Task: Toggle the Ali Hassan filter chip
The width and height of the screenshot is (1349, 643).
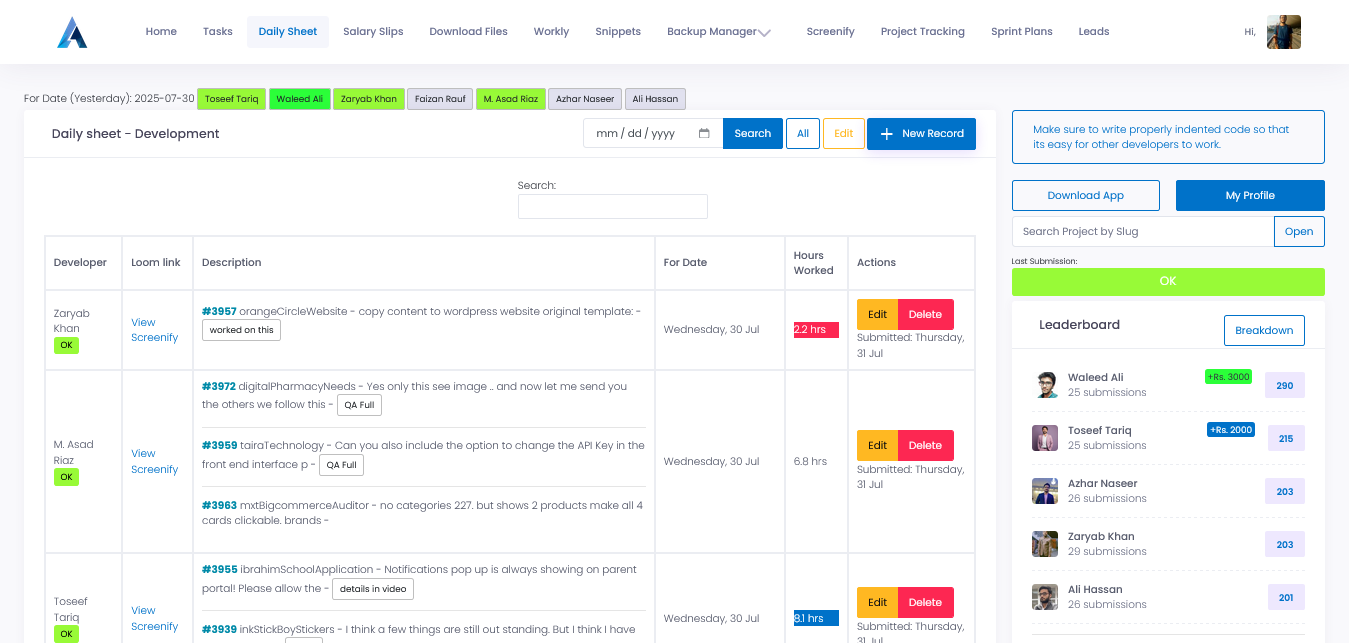Action: coord(655,99)
